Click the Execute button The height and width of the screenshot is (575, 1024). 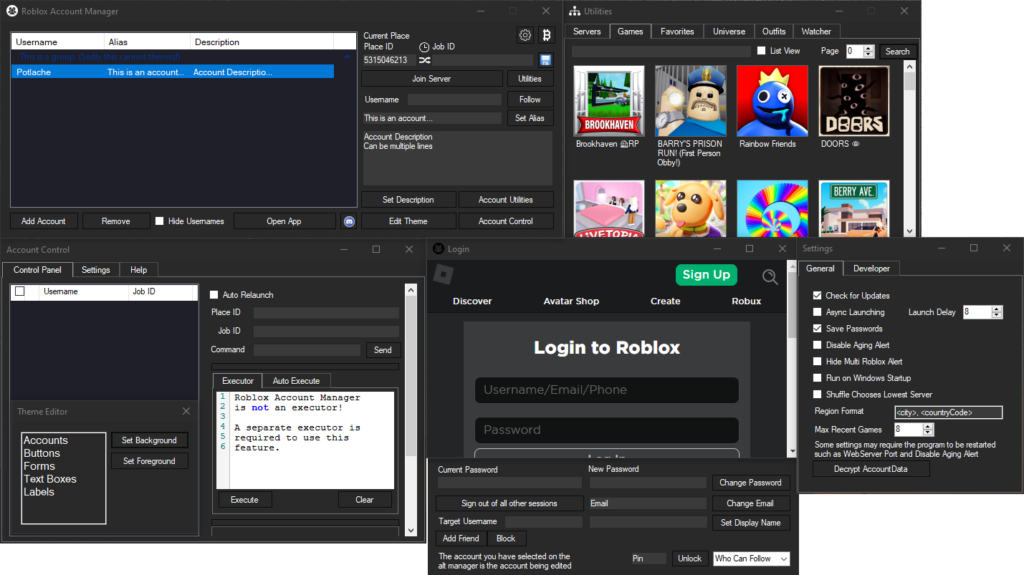[244, 500]
